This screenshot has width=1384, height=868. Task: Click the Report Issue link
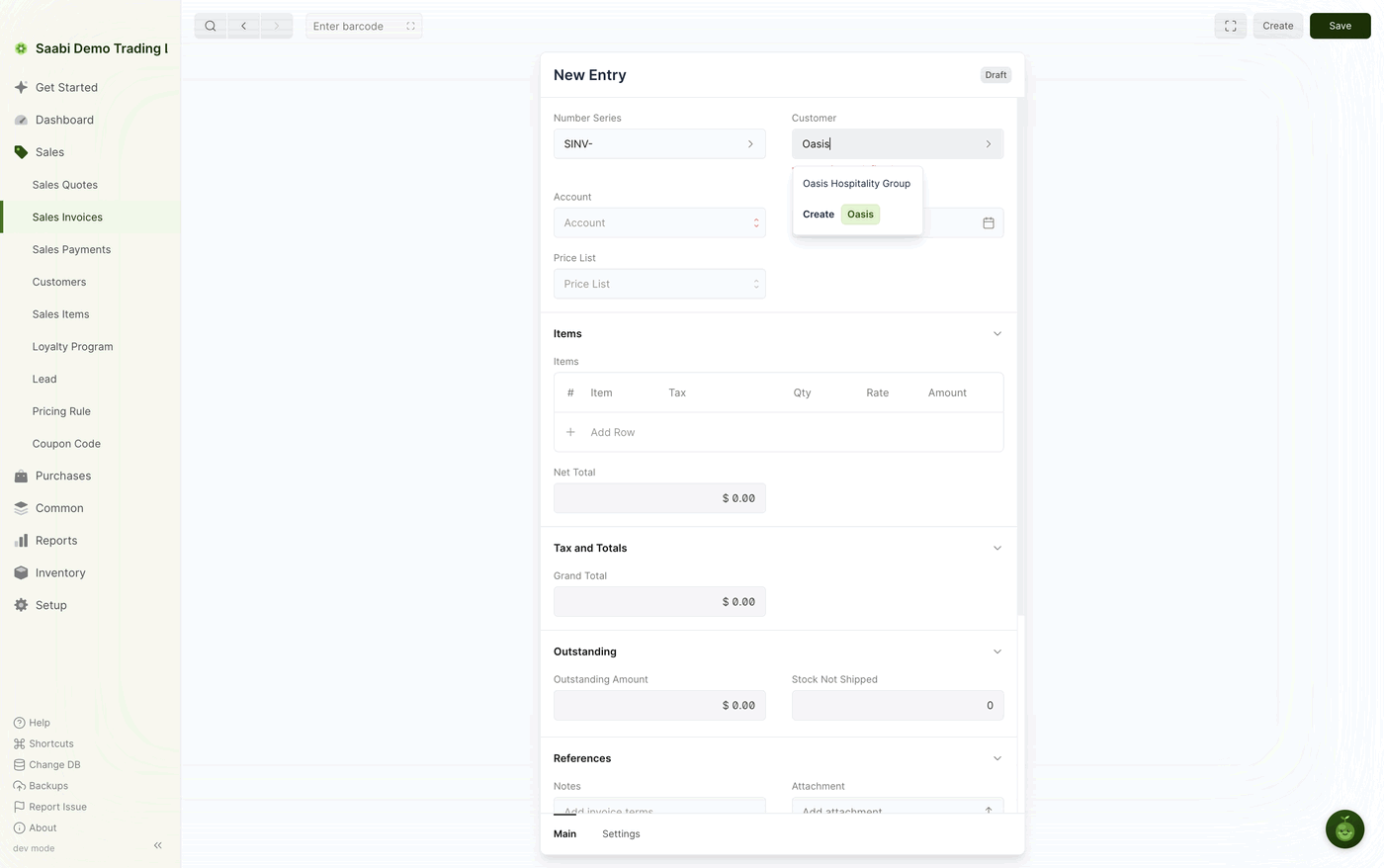click(x=50, y=807)
